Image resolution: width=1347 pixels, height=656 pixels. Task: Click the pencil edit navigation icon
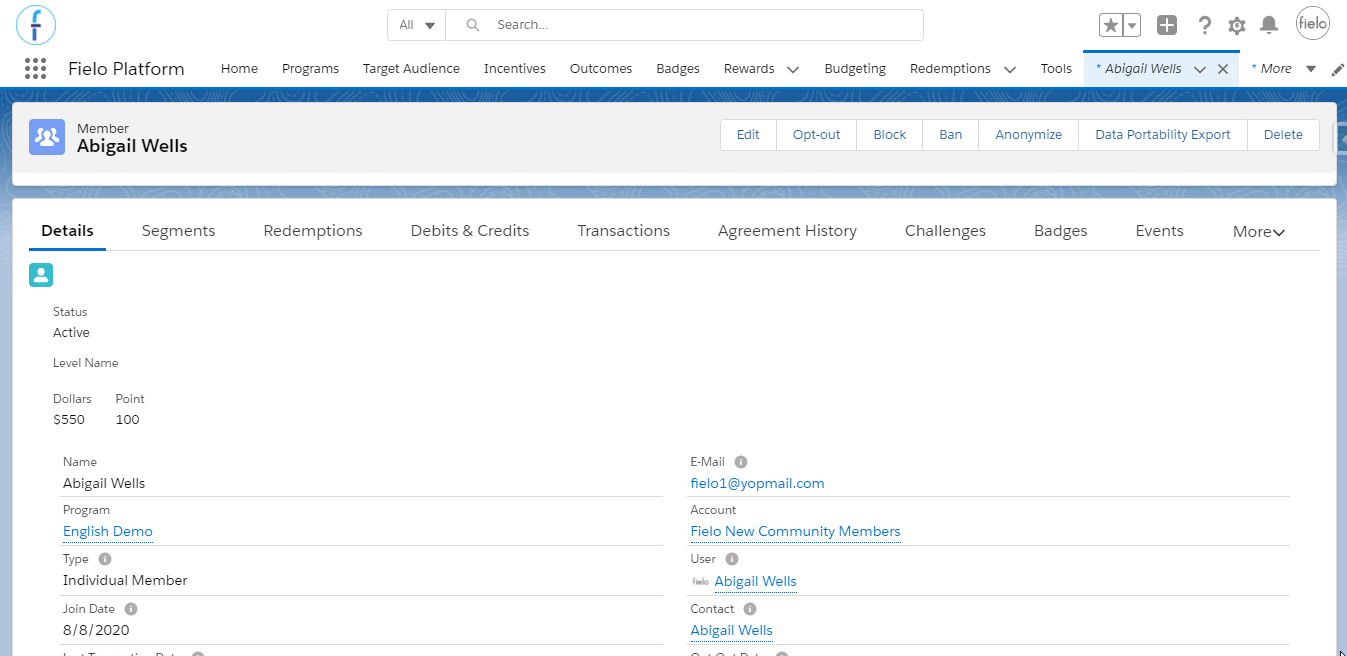[1338, 69]
